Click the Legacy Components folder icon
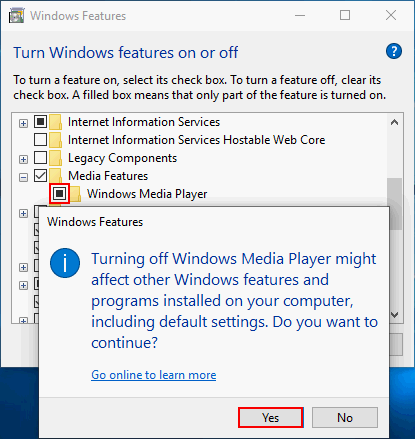Viewport: 415px width, 439px height. click(55, 158)
